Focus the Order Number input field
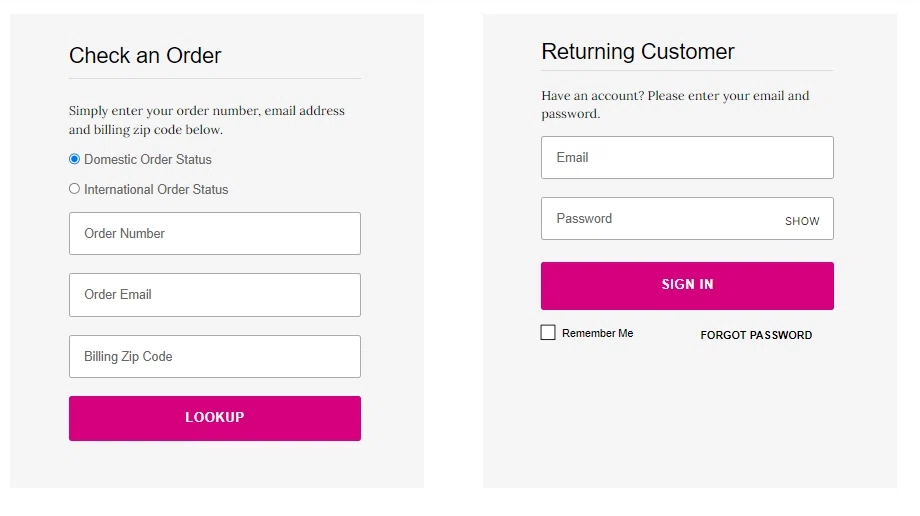920x516 pixels. 214,233
